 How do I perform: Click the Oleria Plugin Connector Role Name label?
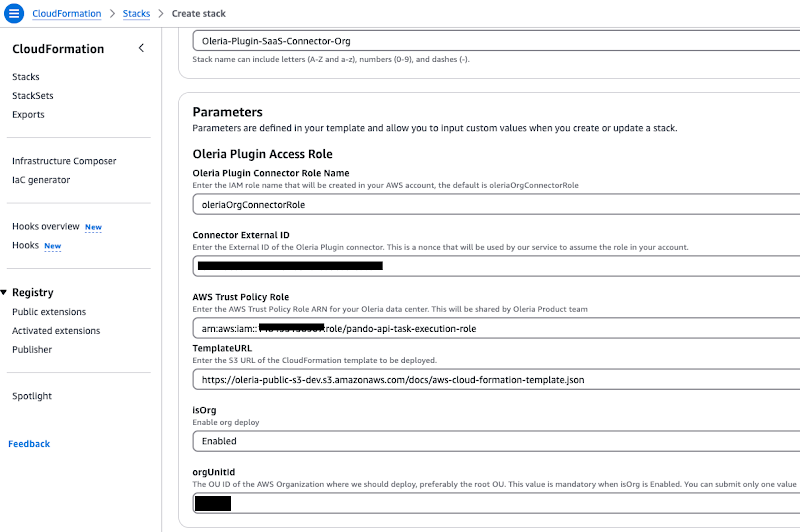[x=271, y=173]
